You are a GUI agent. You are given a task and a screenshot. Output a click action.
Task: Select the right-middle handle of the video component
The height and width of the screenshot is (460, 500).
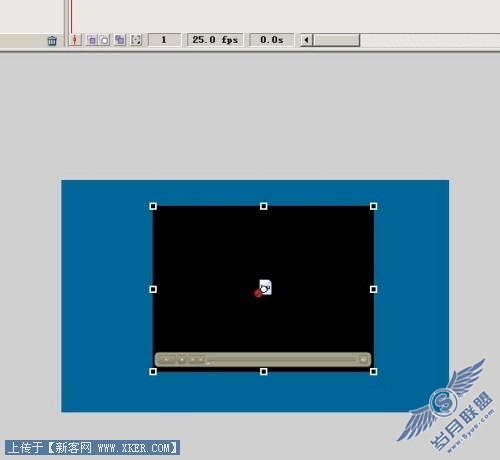373,289
